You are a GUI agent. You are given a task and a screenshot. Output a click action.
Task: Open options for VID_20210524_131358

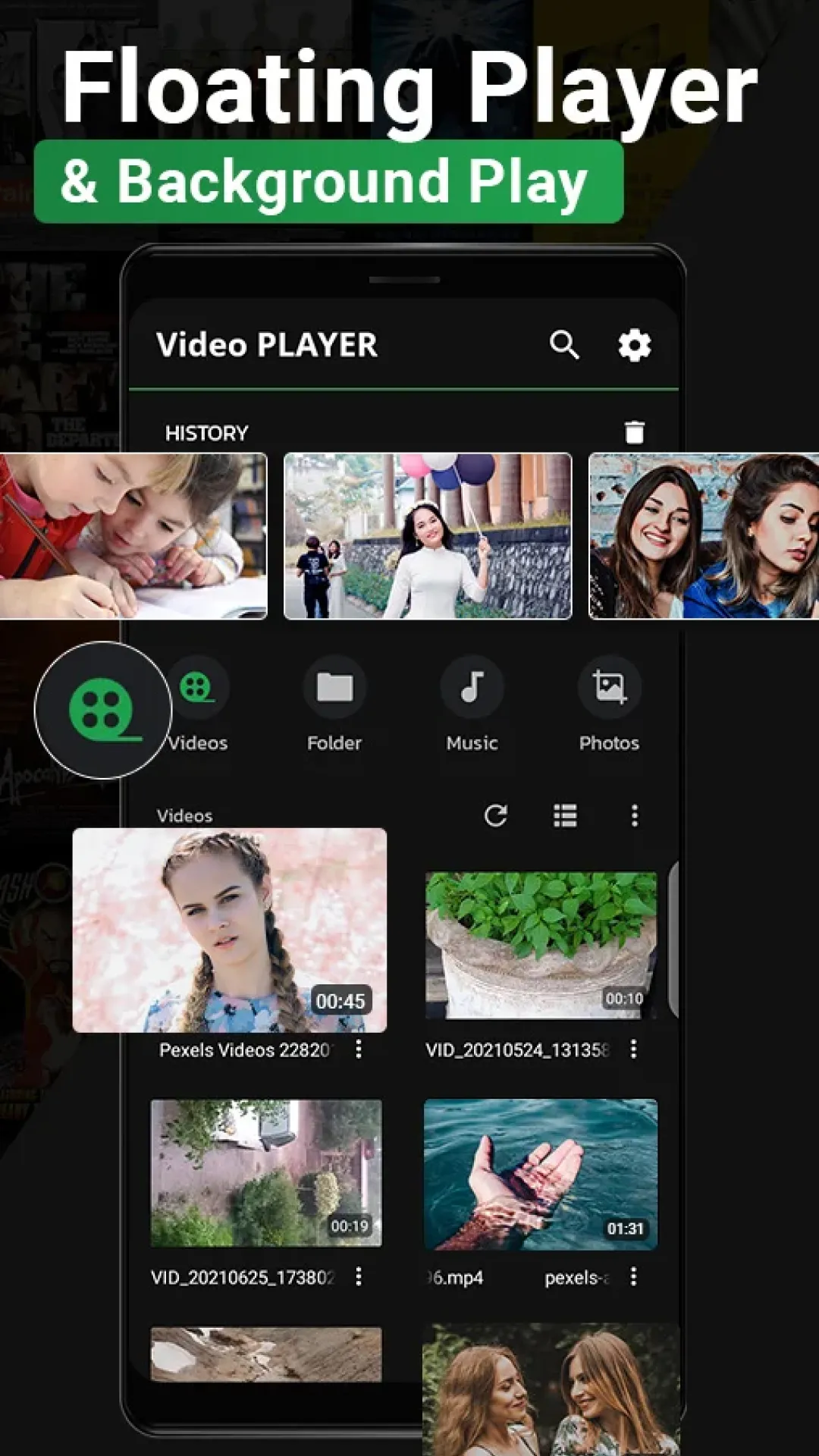point(633,1049)
